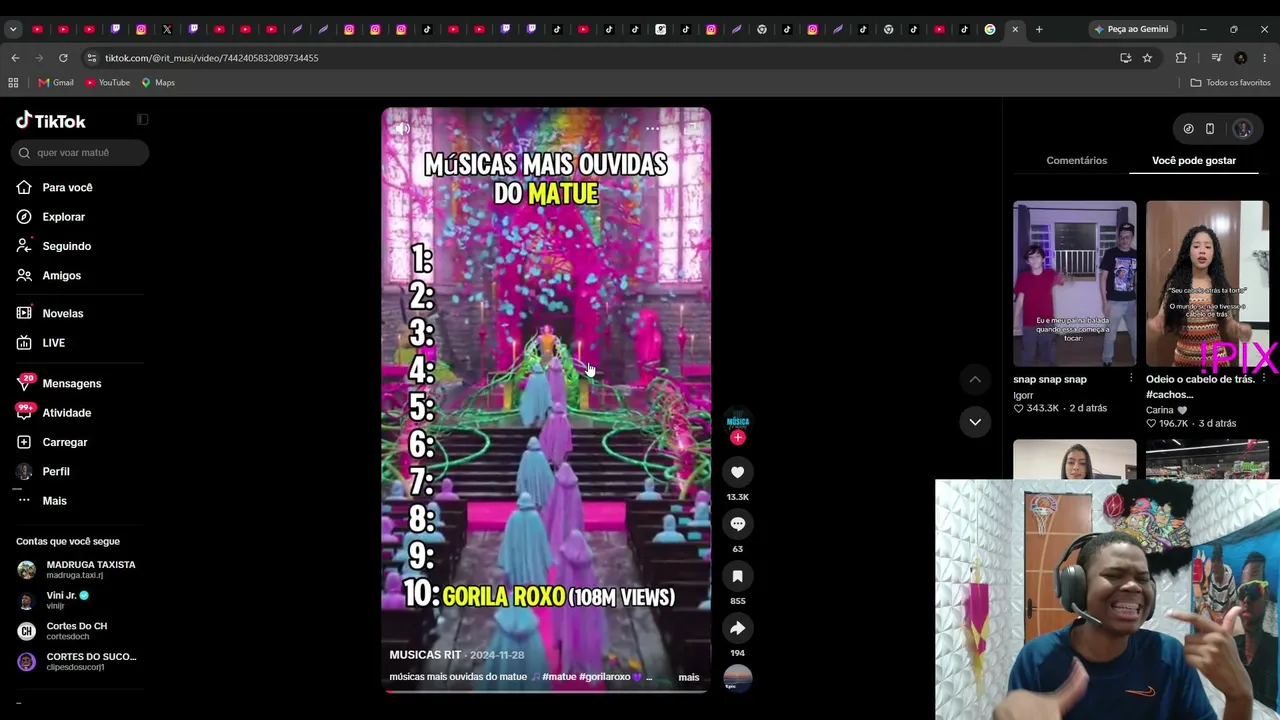Save the video with the bookmark icon

click(737, 576)
